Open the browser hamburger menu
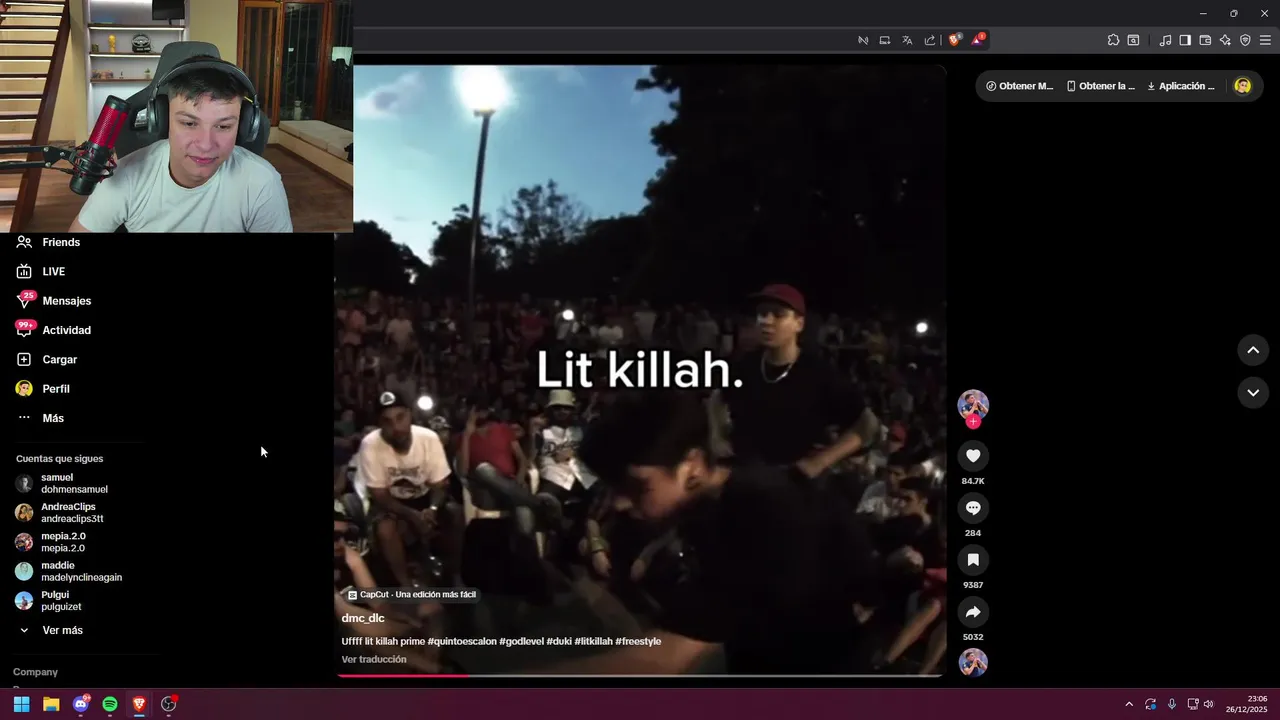The width and height of the screenshot is (1280, 720). [1265, 40]
